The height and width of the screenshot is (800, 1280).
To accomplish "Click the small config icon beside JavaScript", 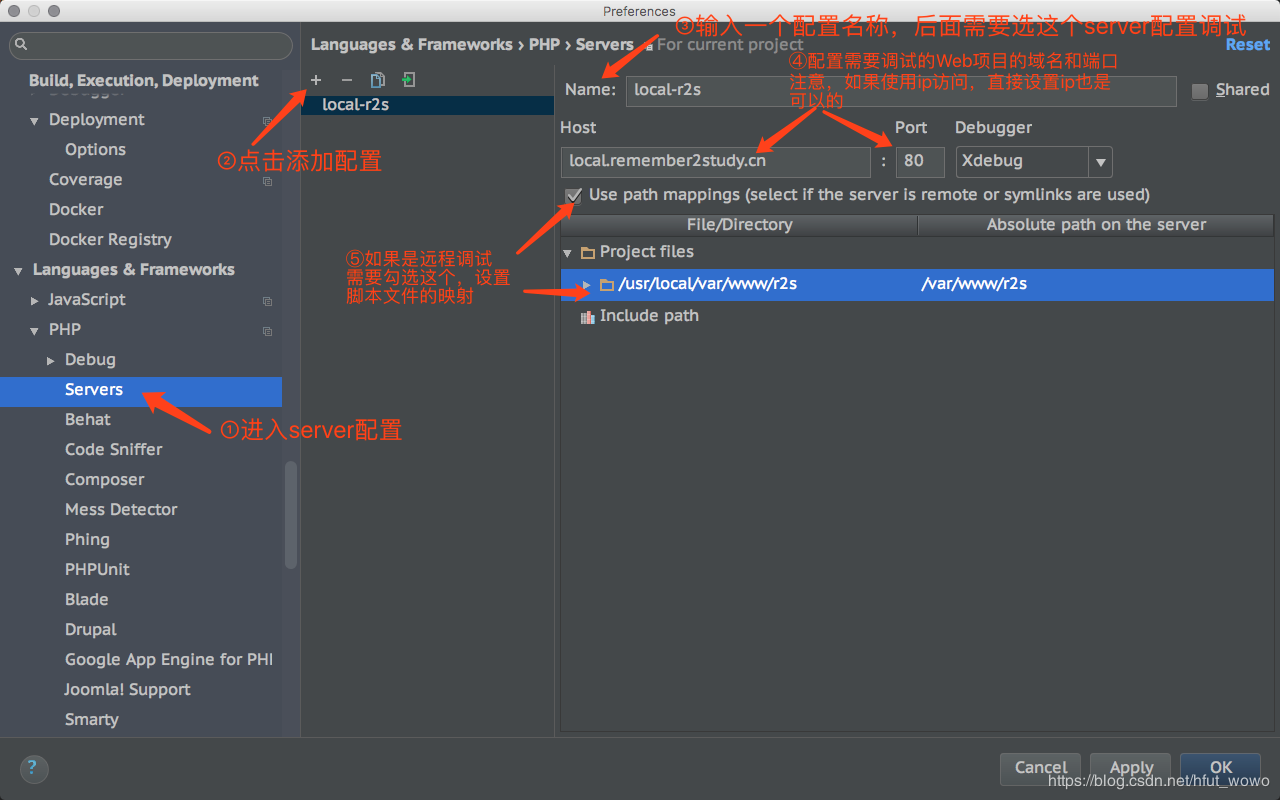I will (267, 300).
